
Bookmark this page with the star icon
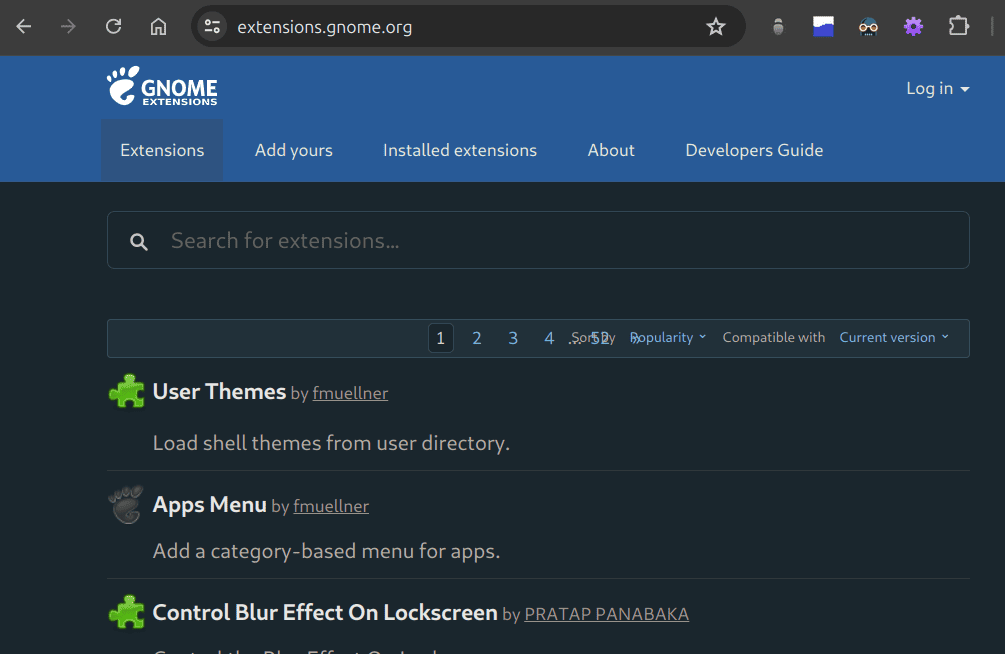(716, 27)
